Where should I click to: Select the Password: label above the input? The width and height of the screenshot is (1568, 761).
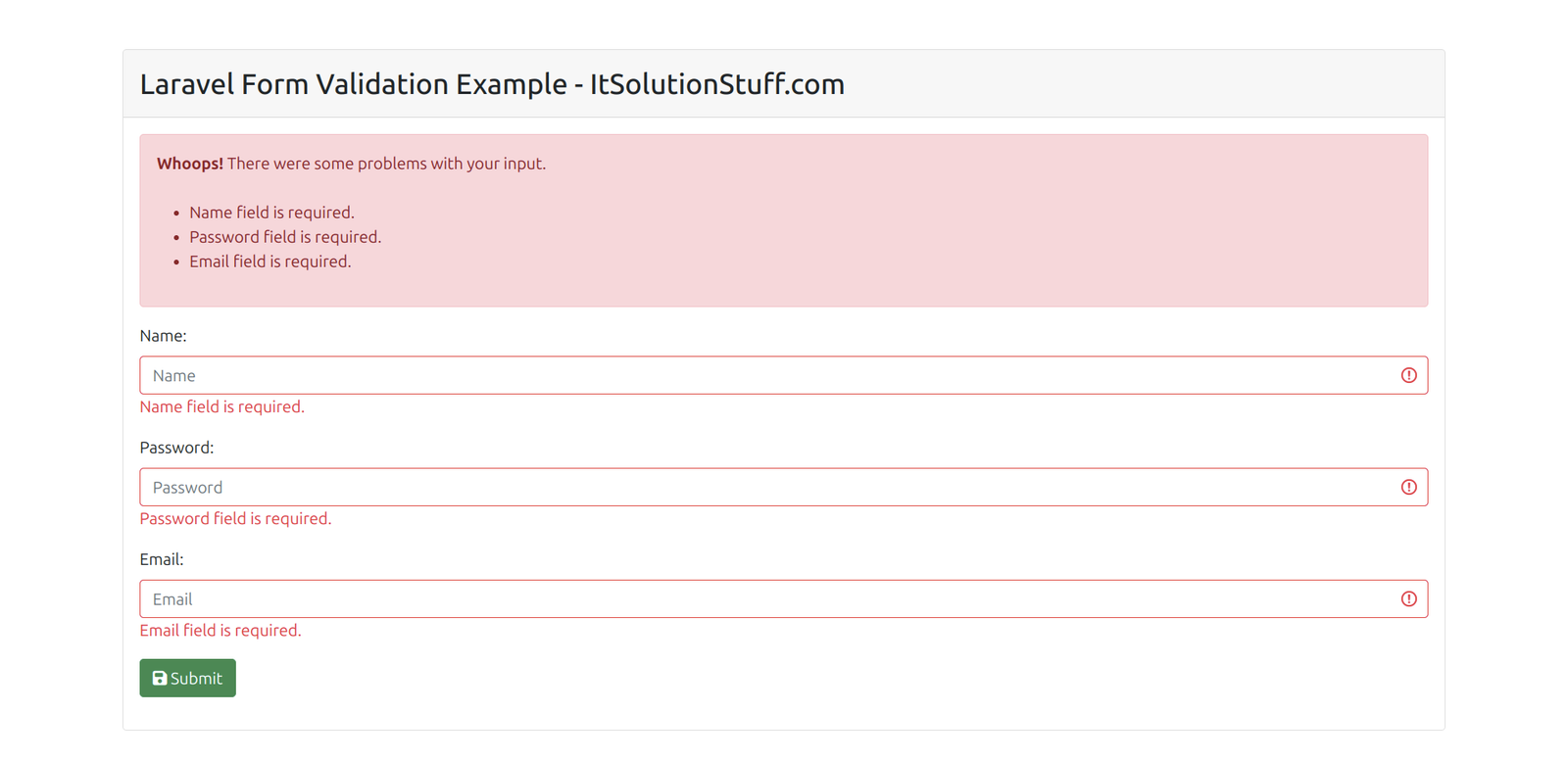[x=176, y=447]
